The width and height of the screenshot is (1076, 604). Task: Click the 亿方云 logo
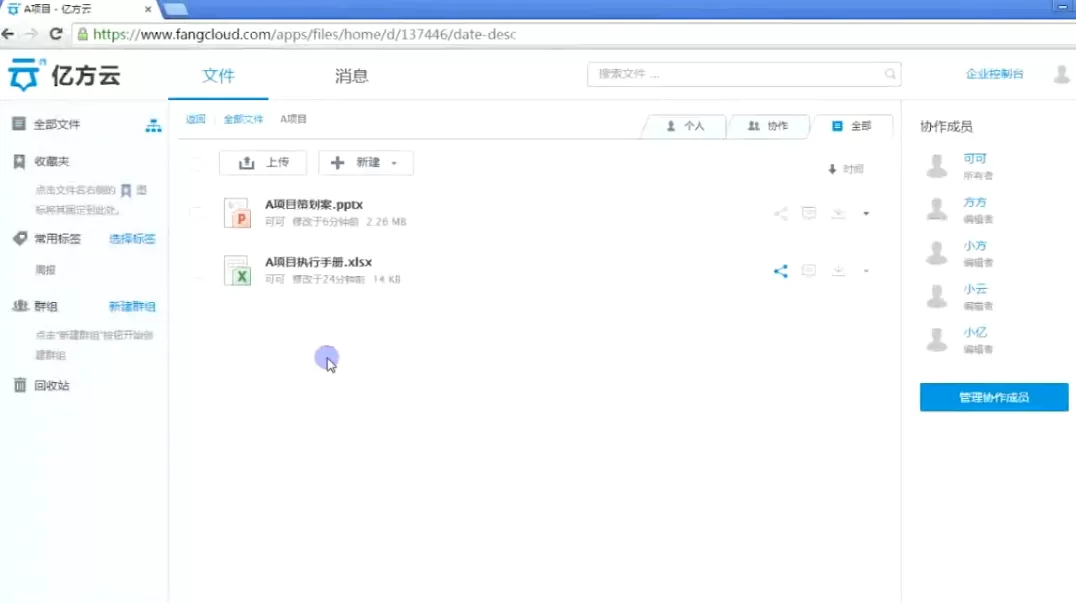65,75
